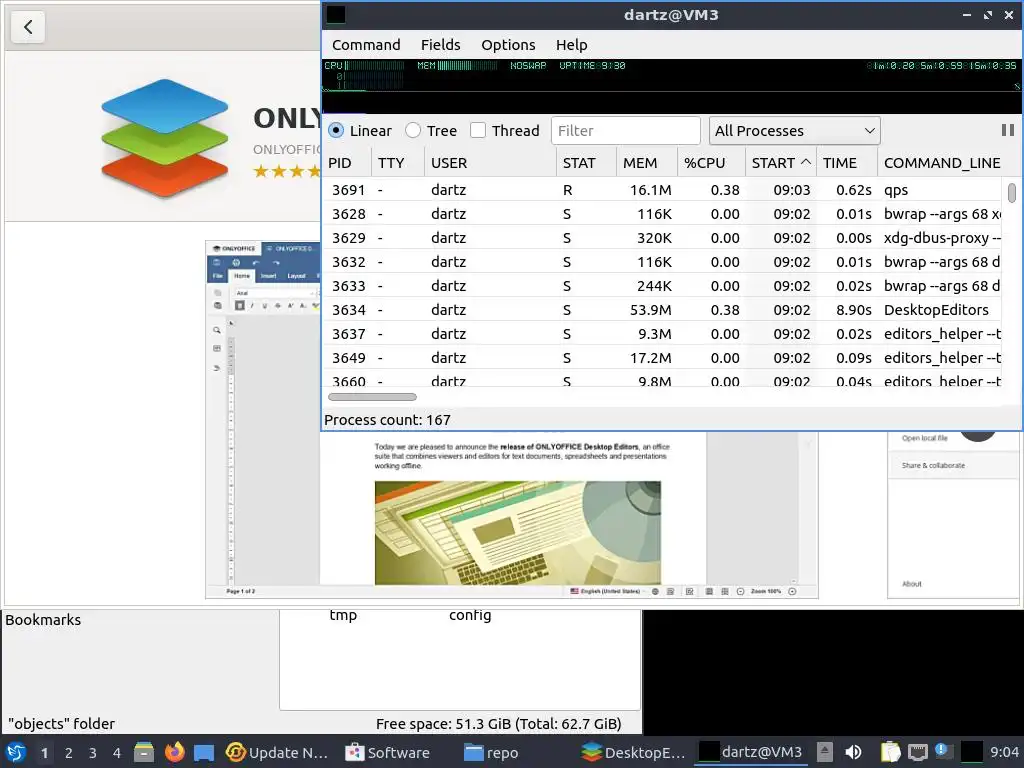
Task: Select the Linear view radio button
Action: (x=336, y=131)
